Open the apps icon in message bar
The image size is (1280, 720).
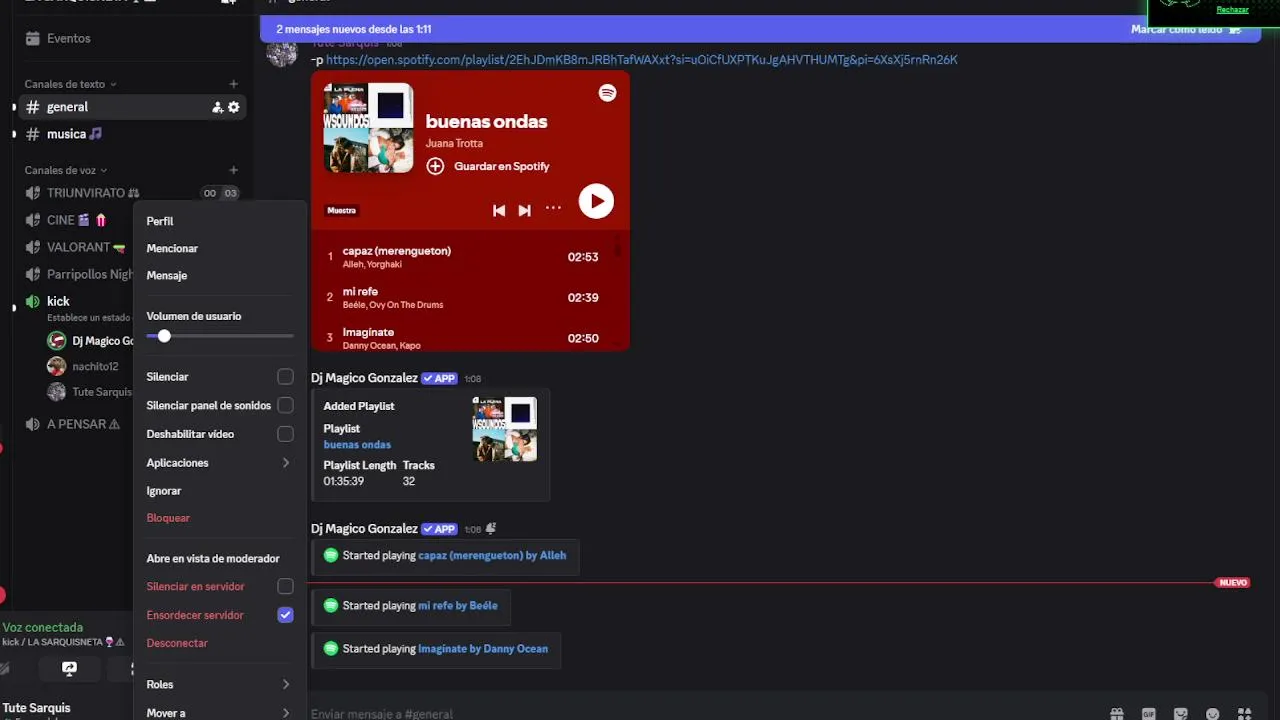1245,714
